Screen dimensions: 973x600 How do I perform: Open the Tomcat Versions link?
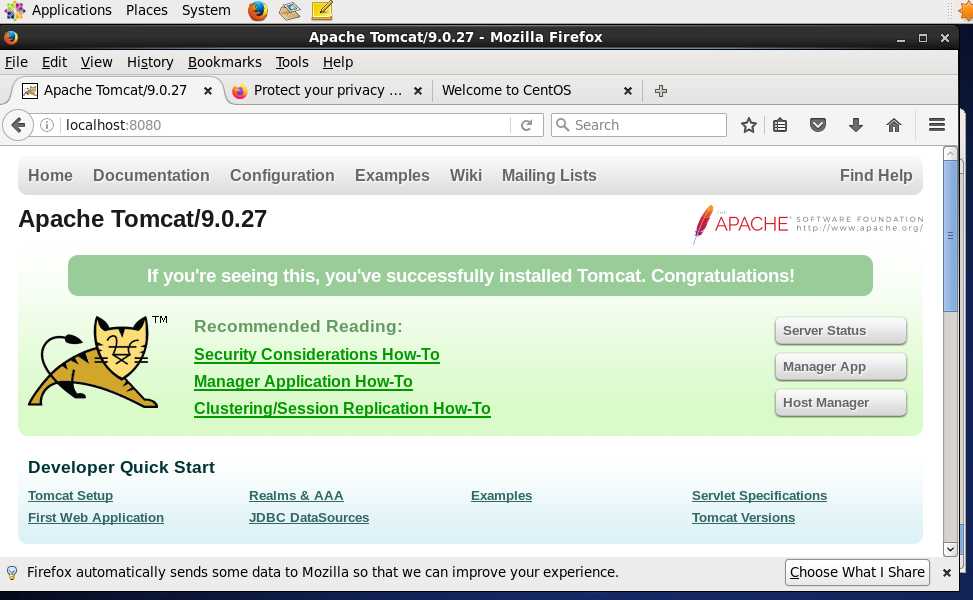point(743,517)
